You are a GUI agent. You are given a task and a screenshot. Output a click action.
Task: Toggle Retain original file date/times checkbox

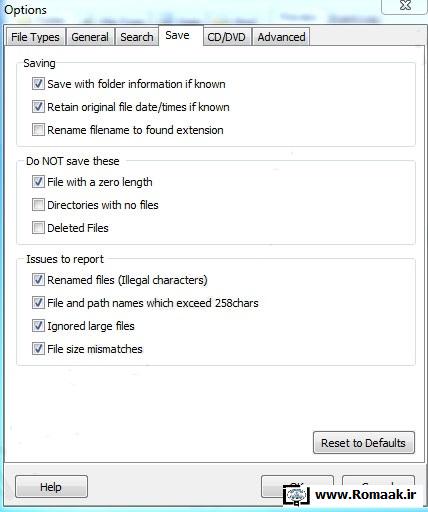[x=38, y=107]
